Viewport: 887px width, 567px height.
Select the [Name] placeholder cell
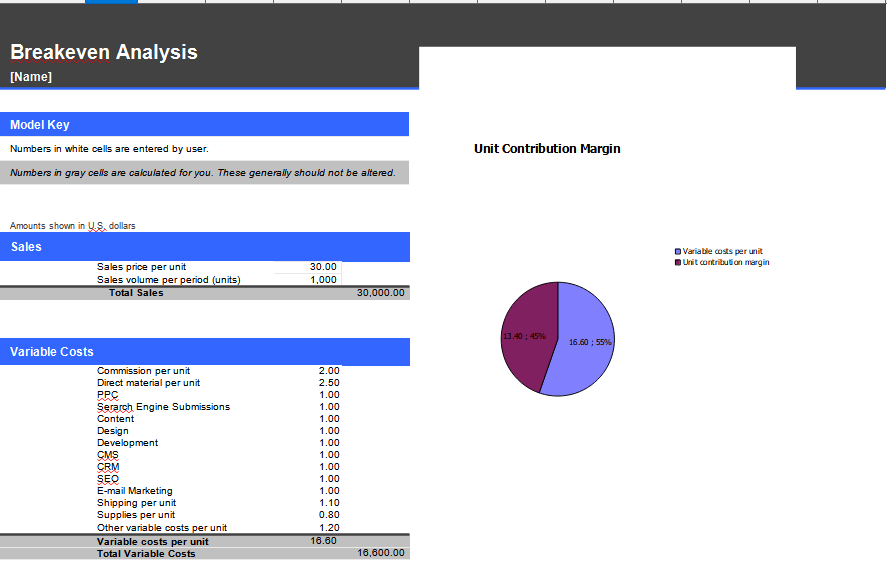coord(31,76)
